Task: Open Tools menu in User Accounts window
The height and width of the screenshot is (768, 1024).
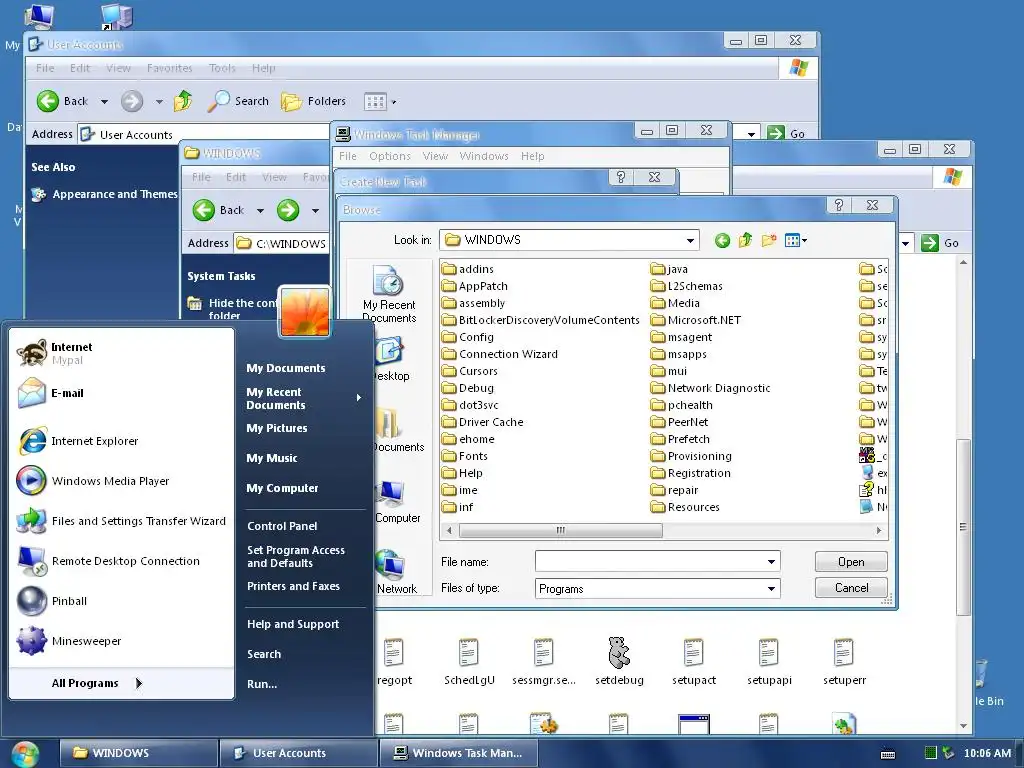Action: pos(222,68)
